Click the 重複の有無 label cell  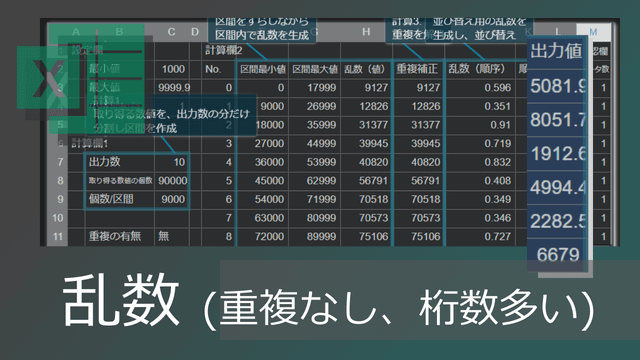click(x=120, y=236)
